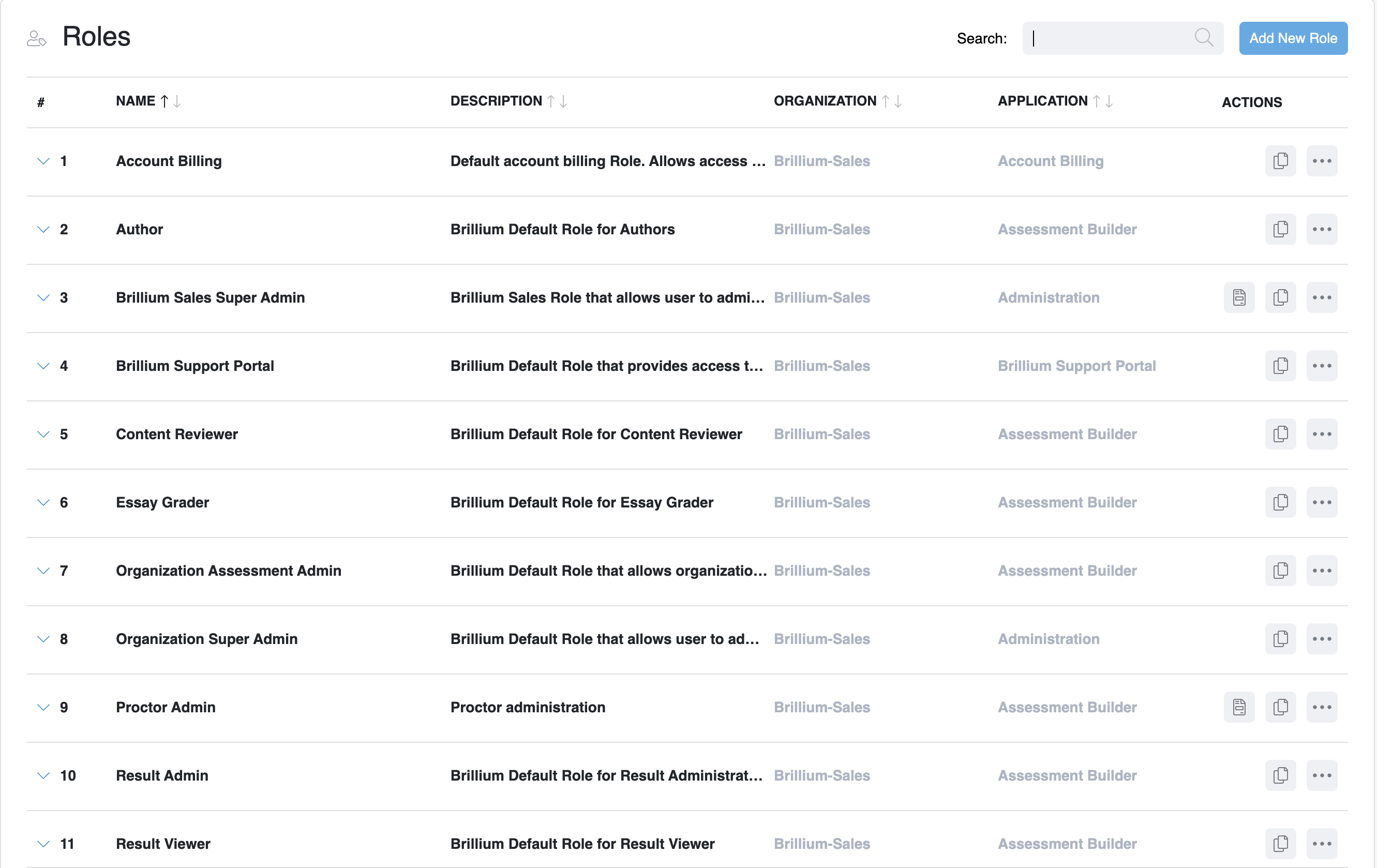
Task: Sort Organization column descending
Action: [898, 101]
